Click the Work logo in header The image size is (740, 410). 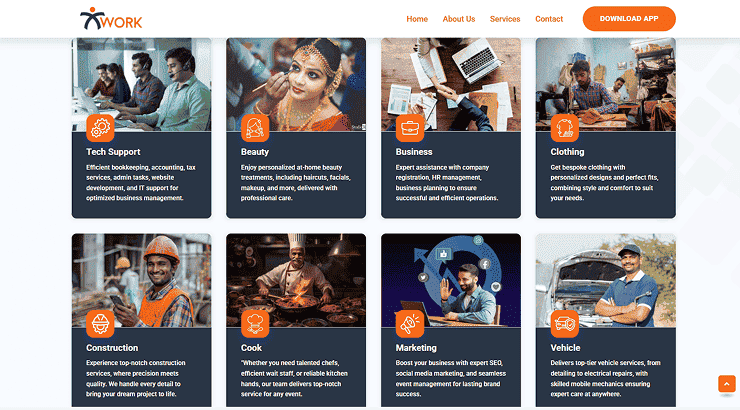[107, 19]
